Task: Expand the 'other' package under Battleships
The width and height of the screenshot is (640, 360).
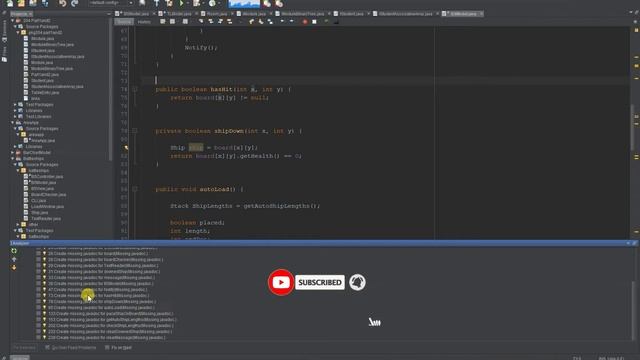Action: click(18, 224)
